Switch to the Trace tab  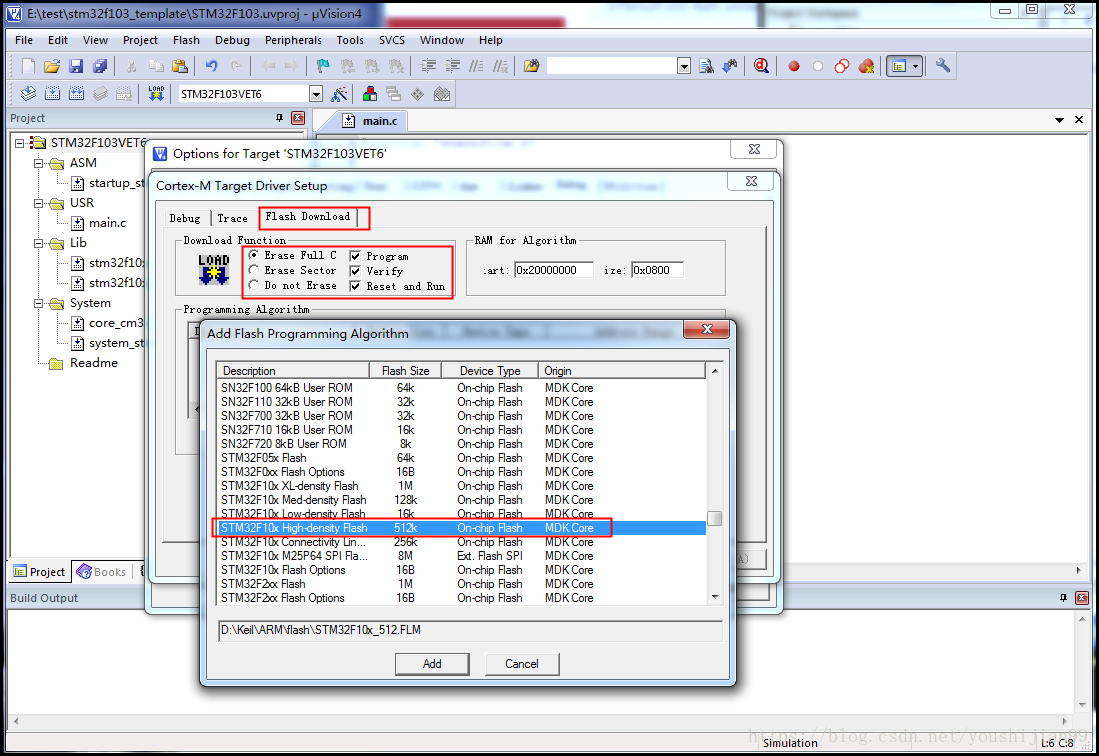(x=232, y=218)
